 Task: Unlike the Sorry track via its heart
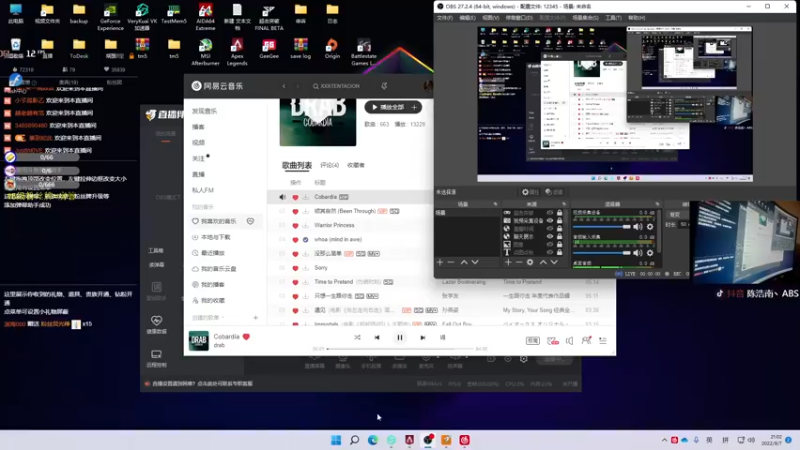(295, 268)
